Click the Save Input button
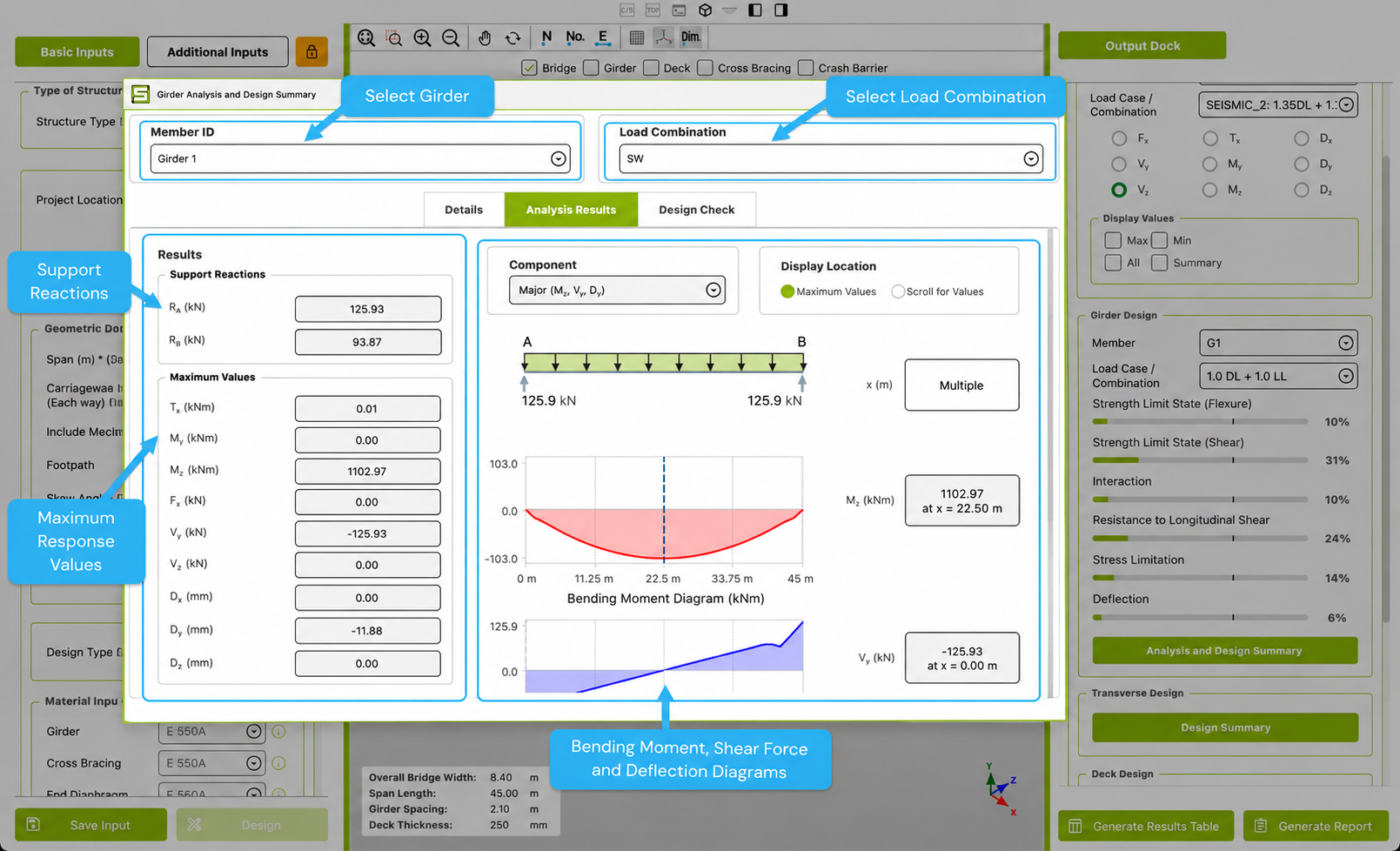Image resolution: width=1400 pixels, height=851 pixels. point(90,825)
